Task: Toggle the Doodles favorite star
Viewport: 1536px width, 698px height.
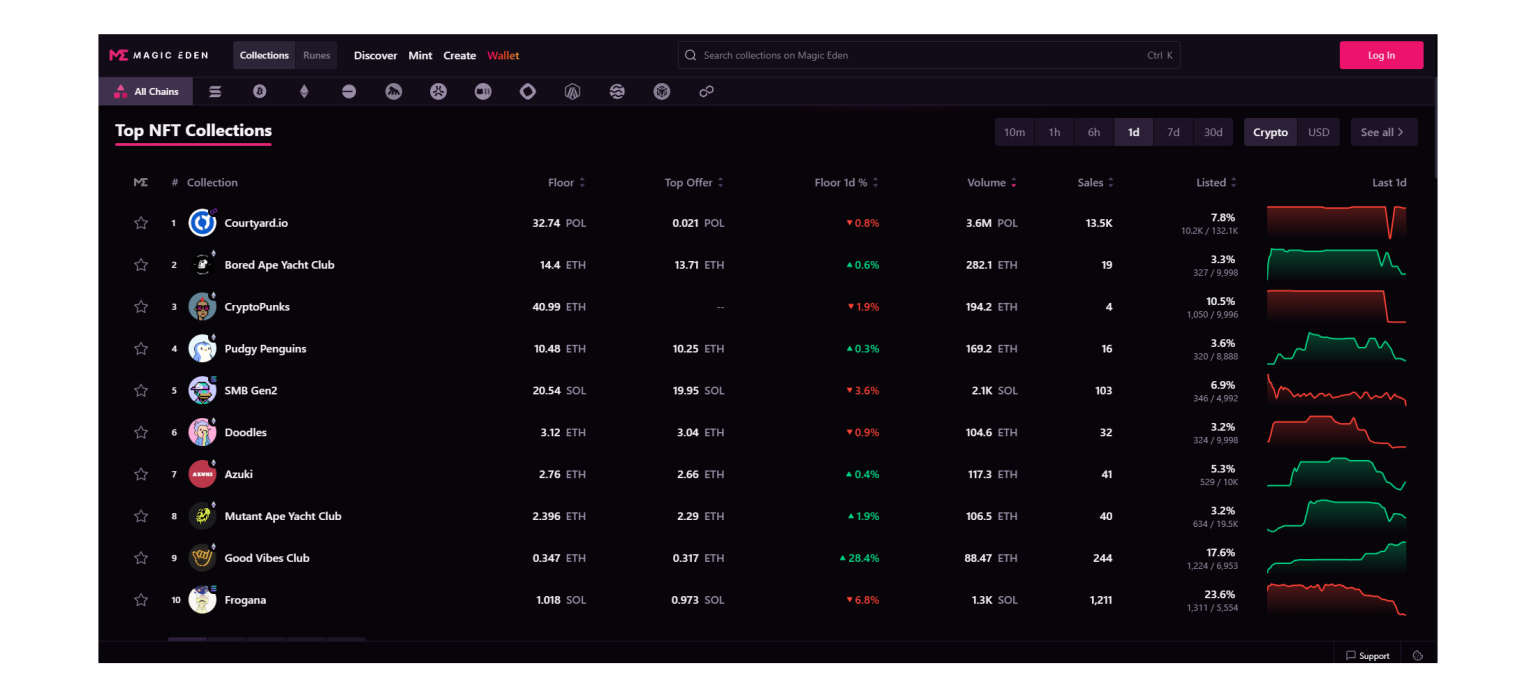Action: click(141, 432)
